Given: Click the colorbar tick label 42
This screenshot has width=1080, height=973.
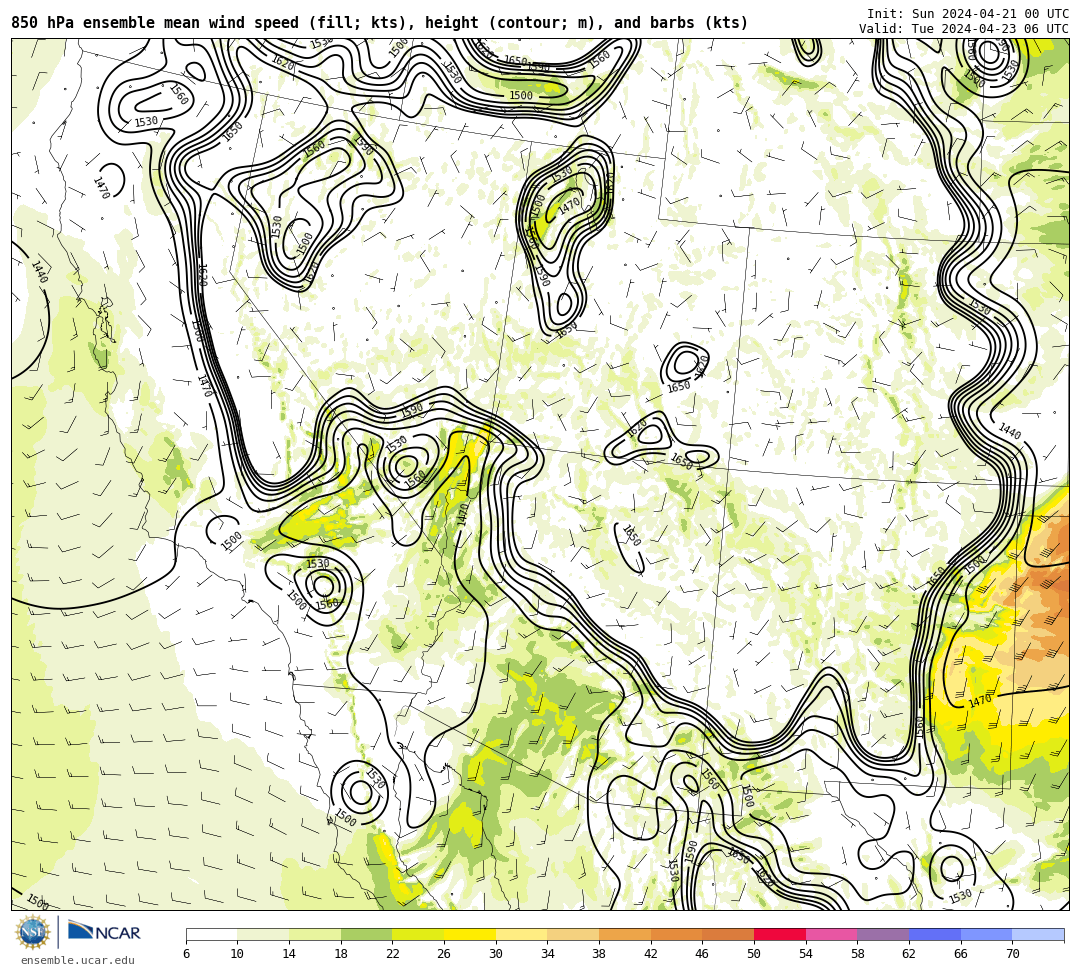Looking at the screenshot, I should coord(650,954).
